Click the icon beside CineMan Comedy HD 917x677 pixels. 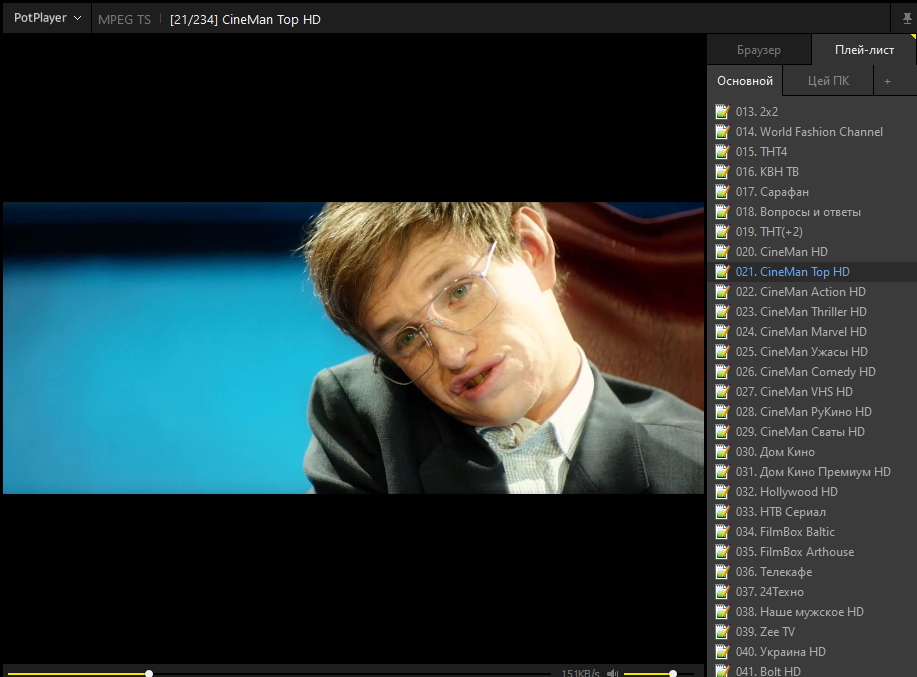[723, 371]
